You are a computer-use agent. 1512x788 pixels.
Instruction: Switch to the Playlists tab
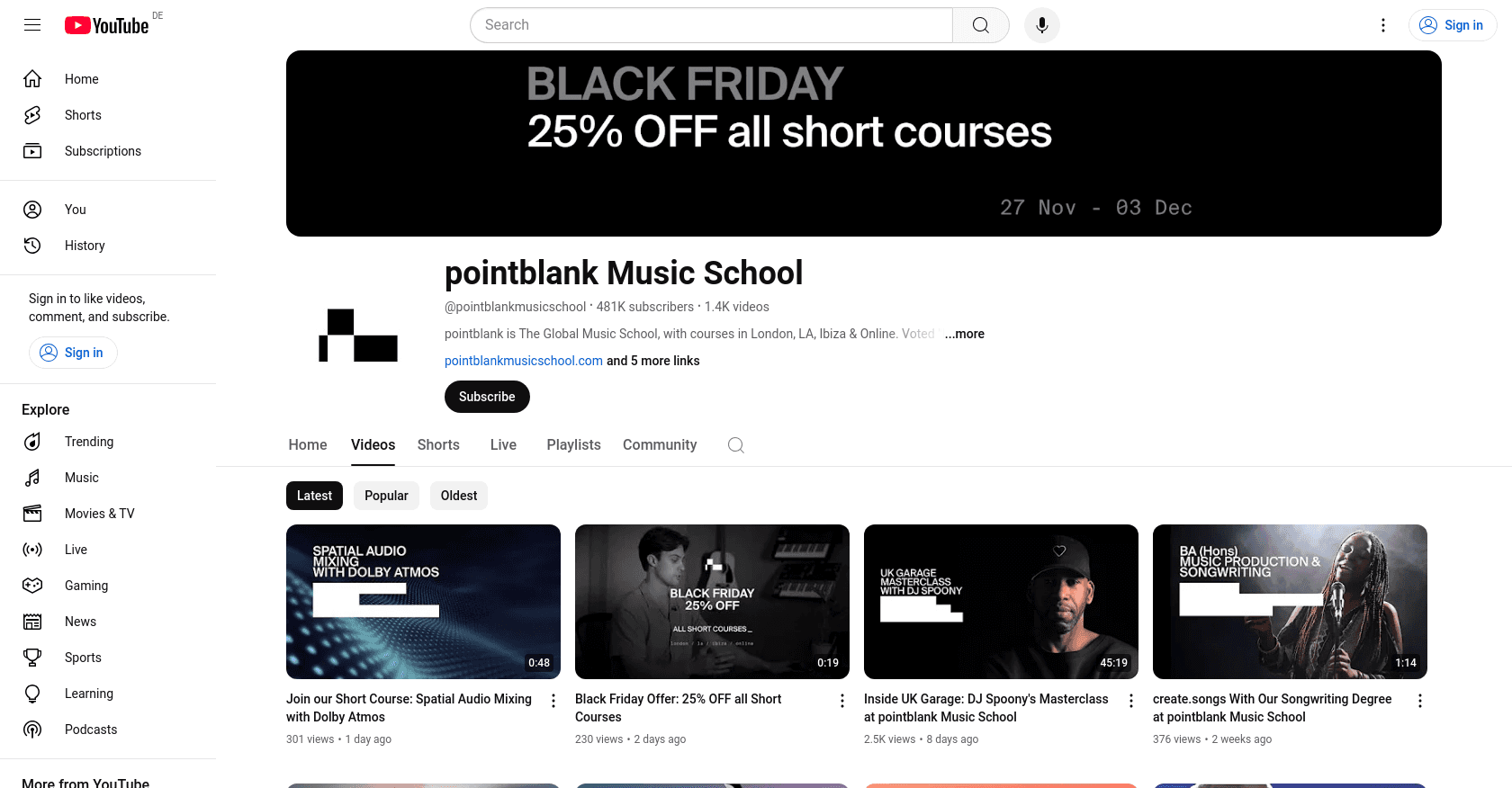(573, 445)
